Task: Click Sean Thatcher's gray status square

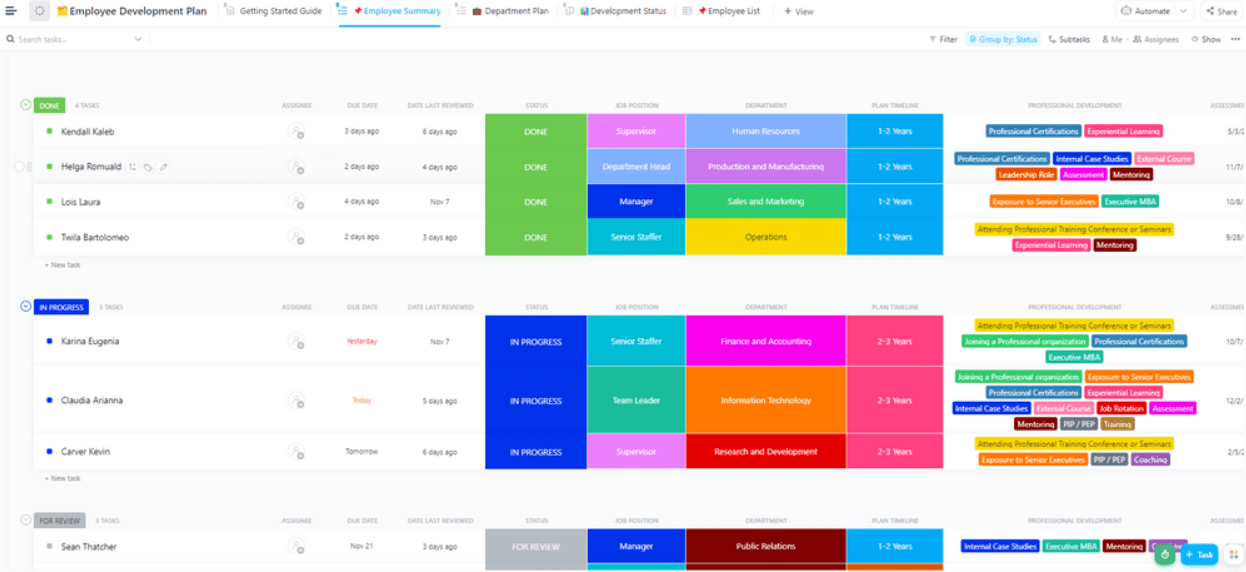Action: 49,547
